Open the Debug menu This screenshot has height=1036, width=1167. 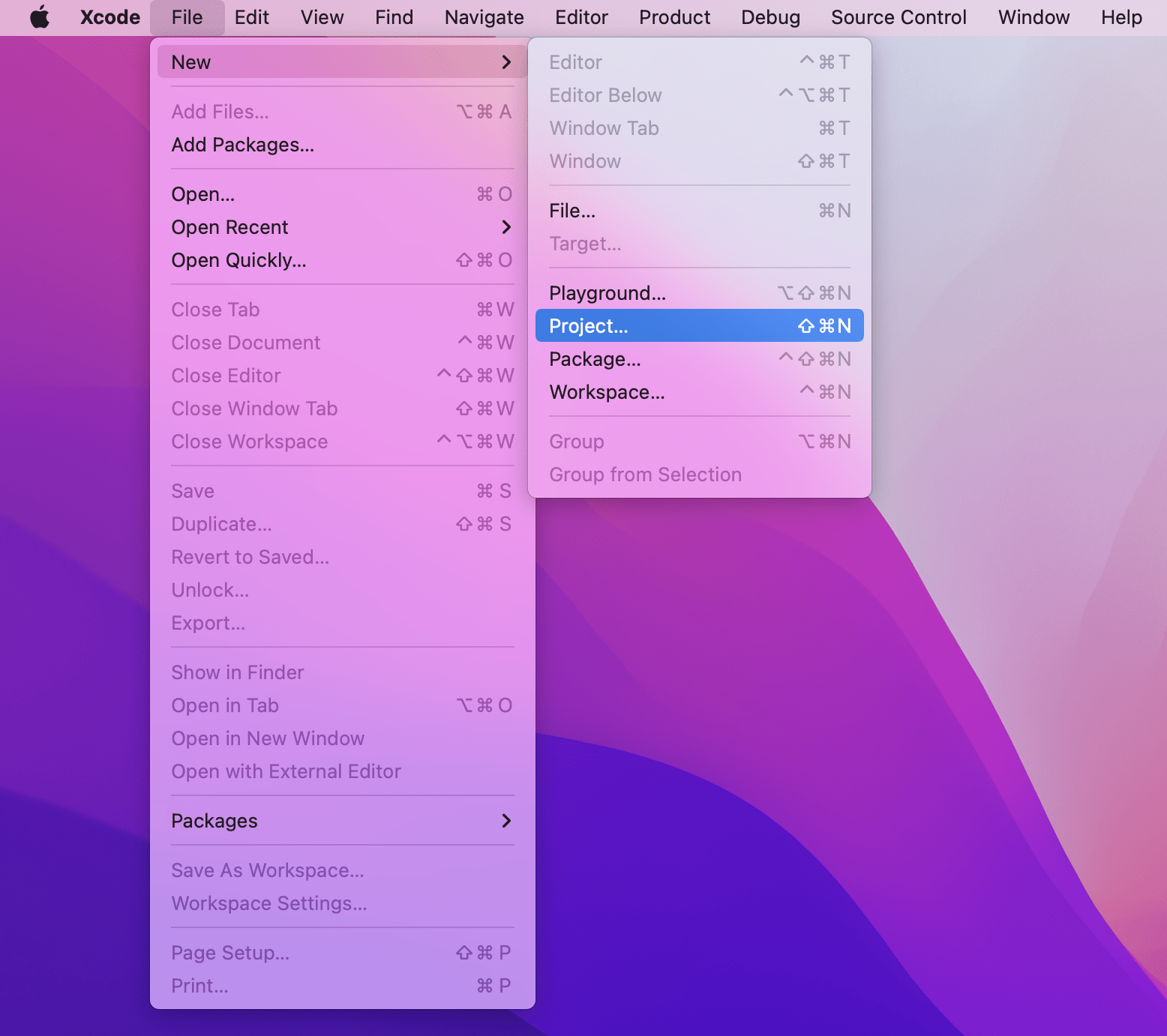tap(770, 17)
